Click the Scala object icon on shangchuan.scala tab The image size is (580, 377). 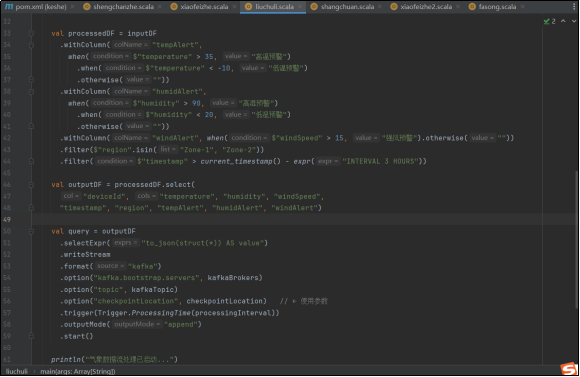click(314, 7)
